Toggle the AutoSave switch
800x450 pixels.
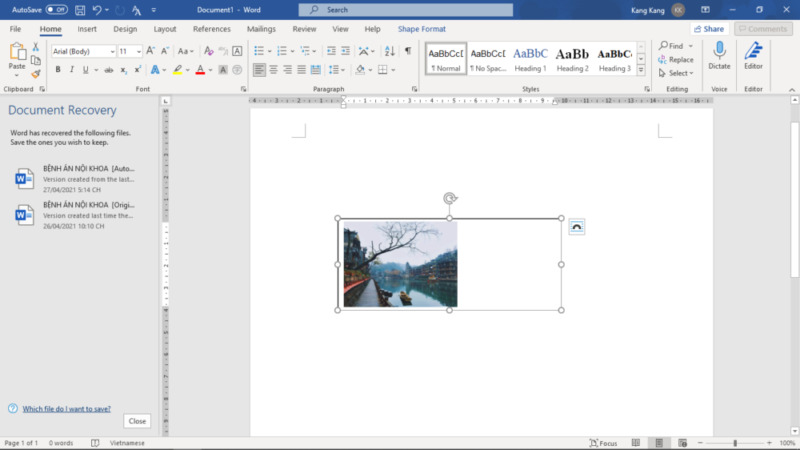click(x=56, y=9)
